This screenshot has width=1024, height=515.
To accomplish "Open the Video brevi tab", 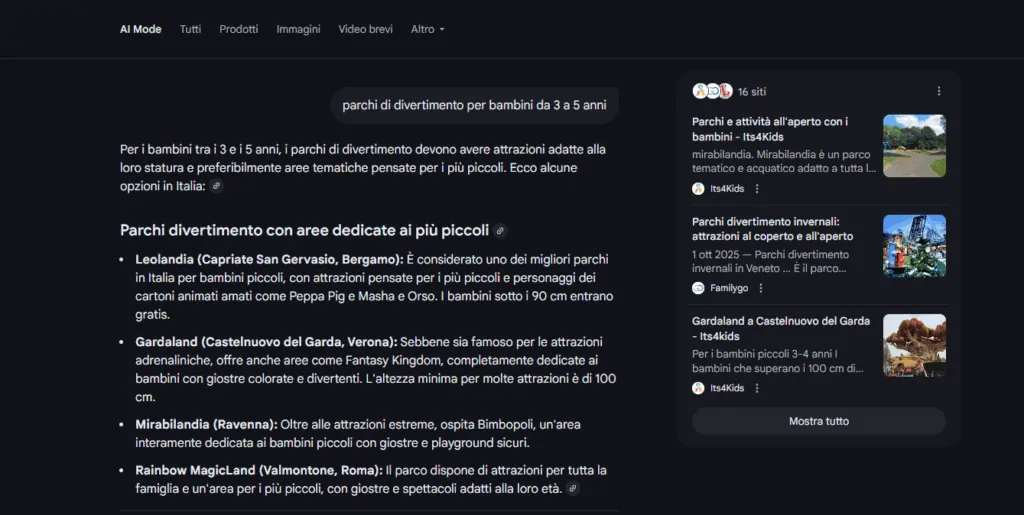I will coord(365,29).
